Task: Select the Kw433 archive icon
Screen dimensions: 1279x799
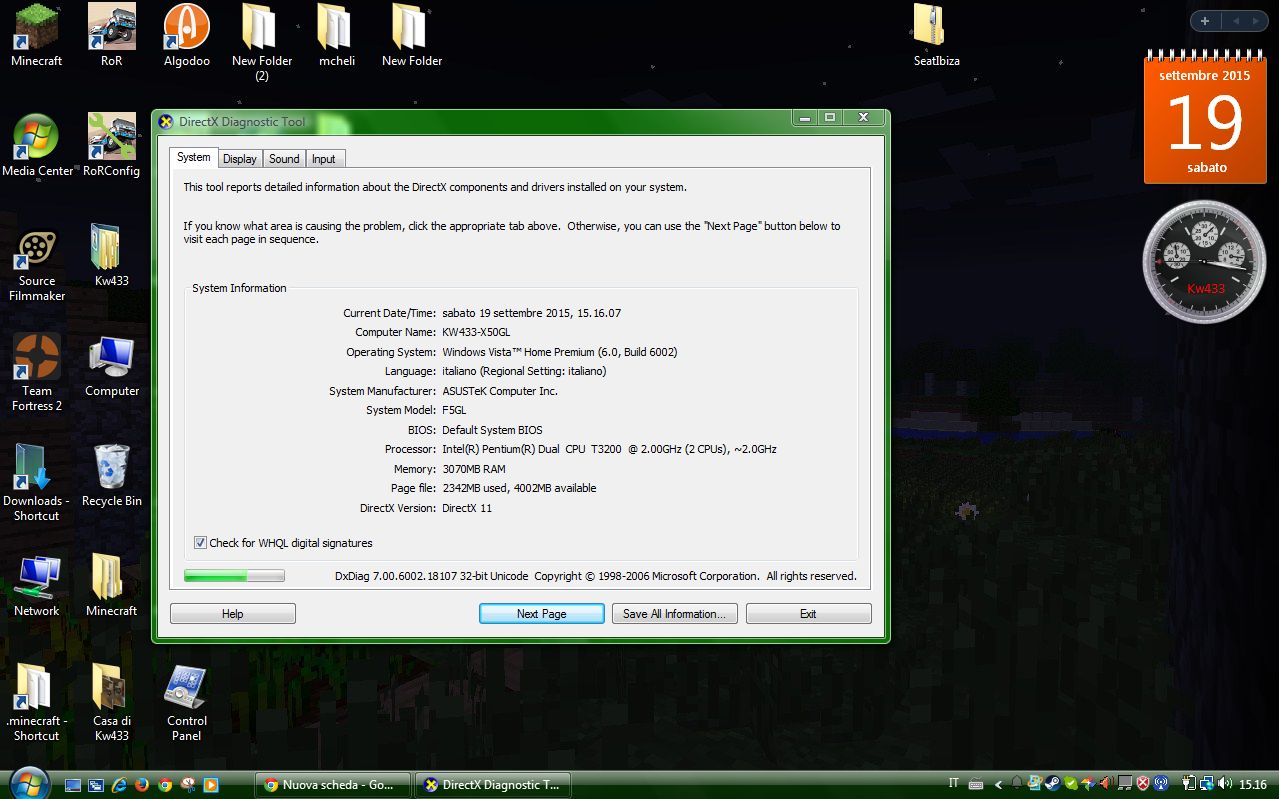Action: 111,255
